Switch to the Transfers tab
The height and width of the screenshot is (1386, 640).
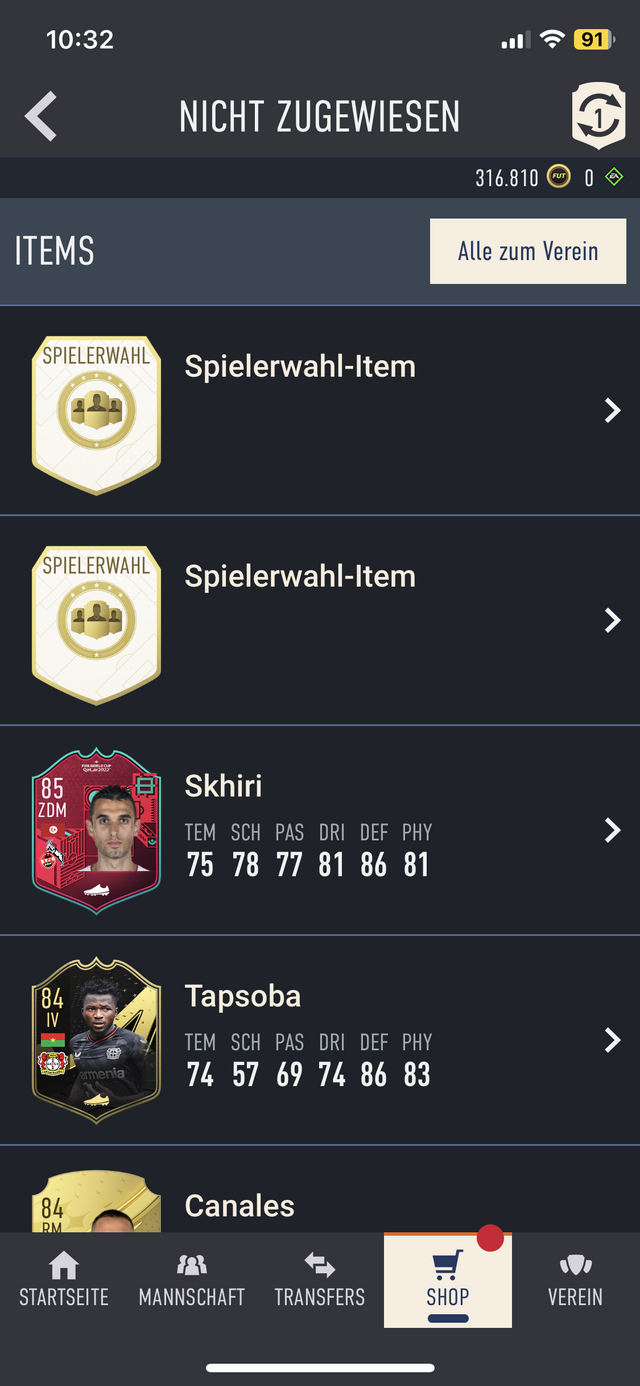point(320,1279)
